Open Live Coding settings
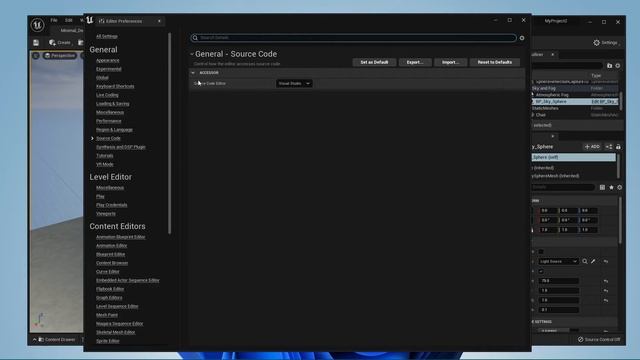 (x=107, y=95)
